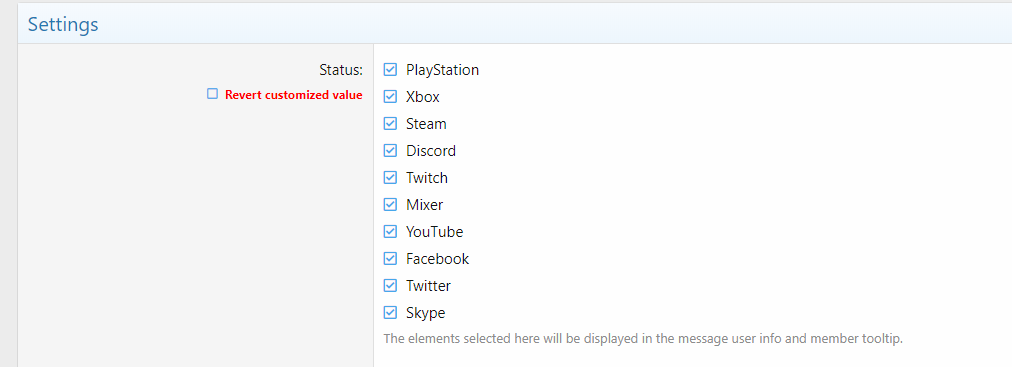The height and width of the screenshot is (367, 1012).
Task: Click the "Steam" option label
Action: pyautogui.click(x=426, y=124)
